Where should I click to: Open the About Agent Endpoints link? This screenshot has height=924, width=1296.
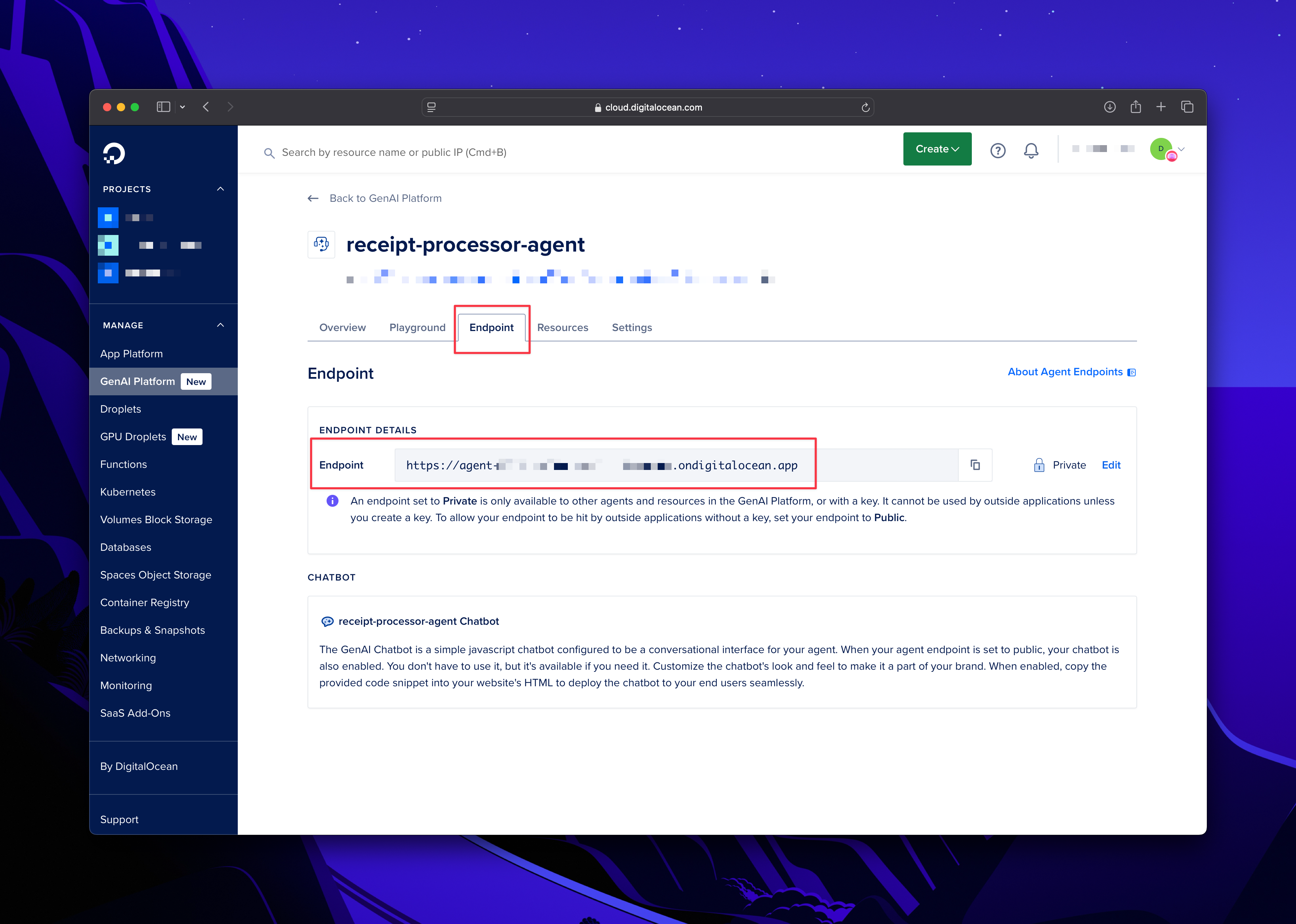pos(1065,372)
